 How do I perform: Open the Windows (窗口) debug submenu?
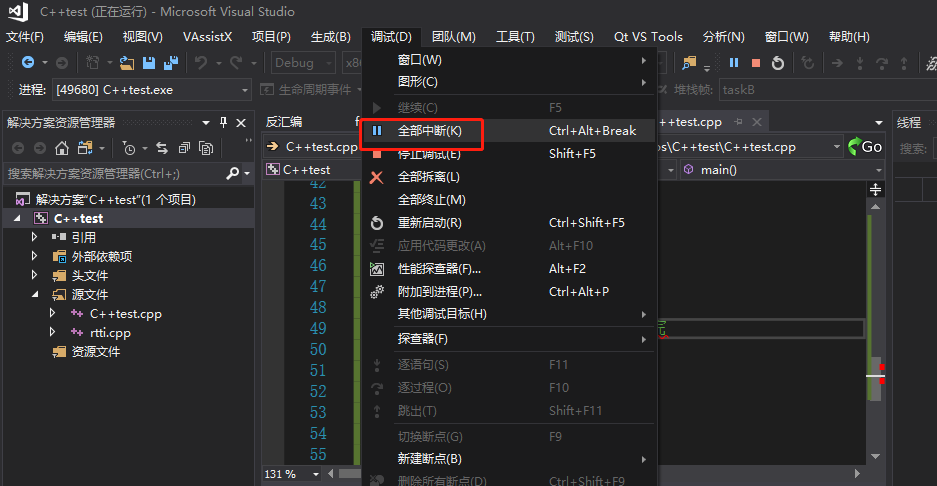point(509,60)
